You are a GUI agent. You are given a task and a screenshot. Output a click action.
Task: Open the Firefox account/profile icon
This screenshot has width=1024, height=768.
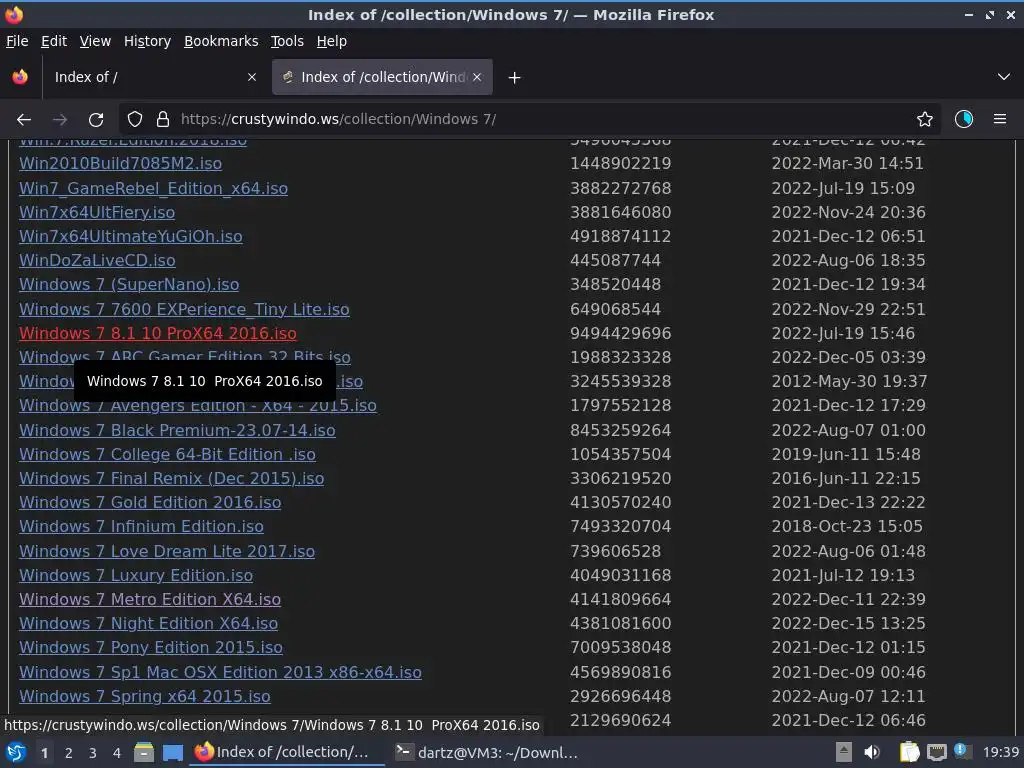pyautogui.click(x=963, y=120)
